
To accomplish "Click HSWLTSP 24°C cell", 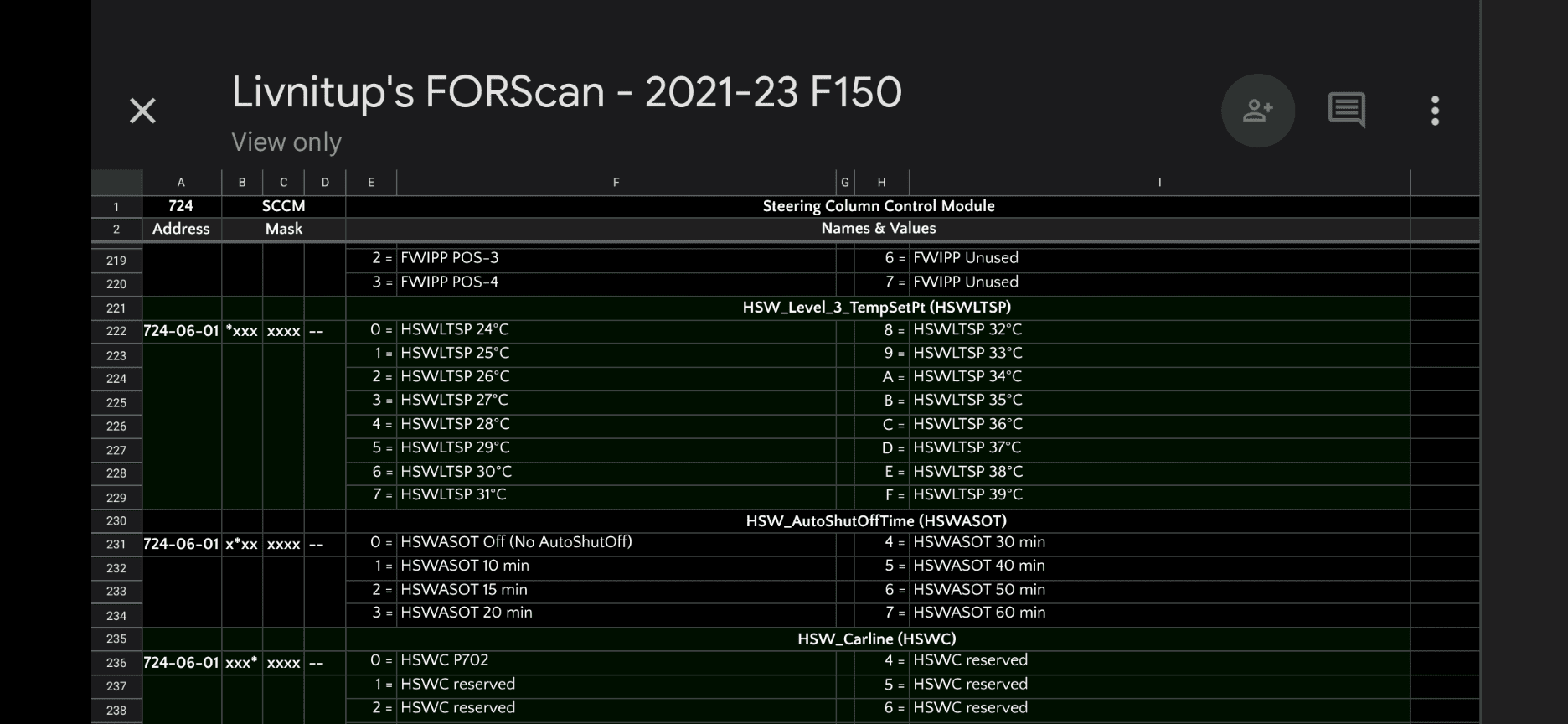I will point(616,330).
